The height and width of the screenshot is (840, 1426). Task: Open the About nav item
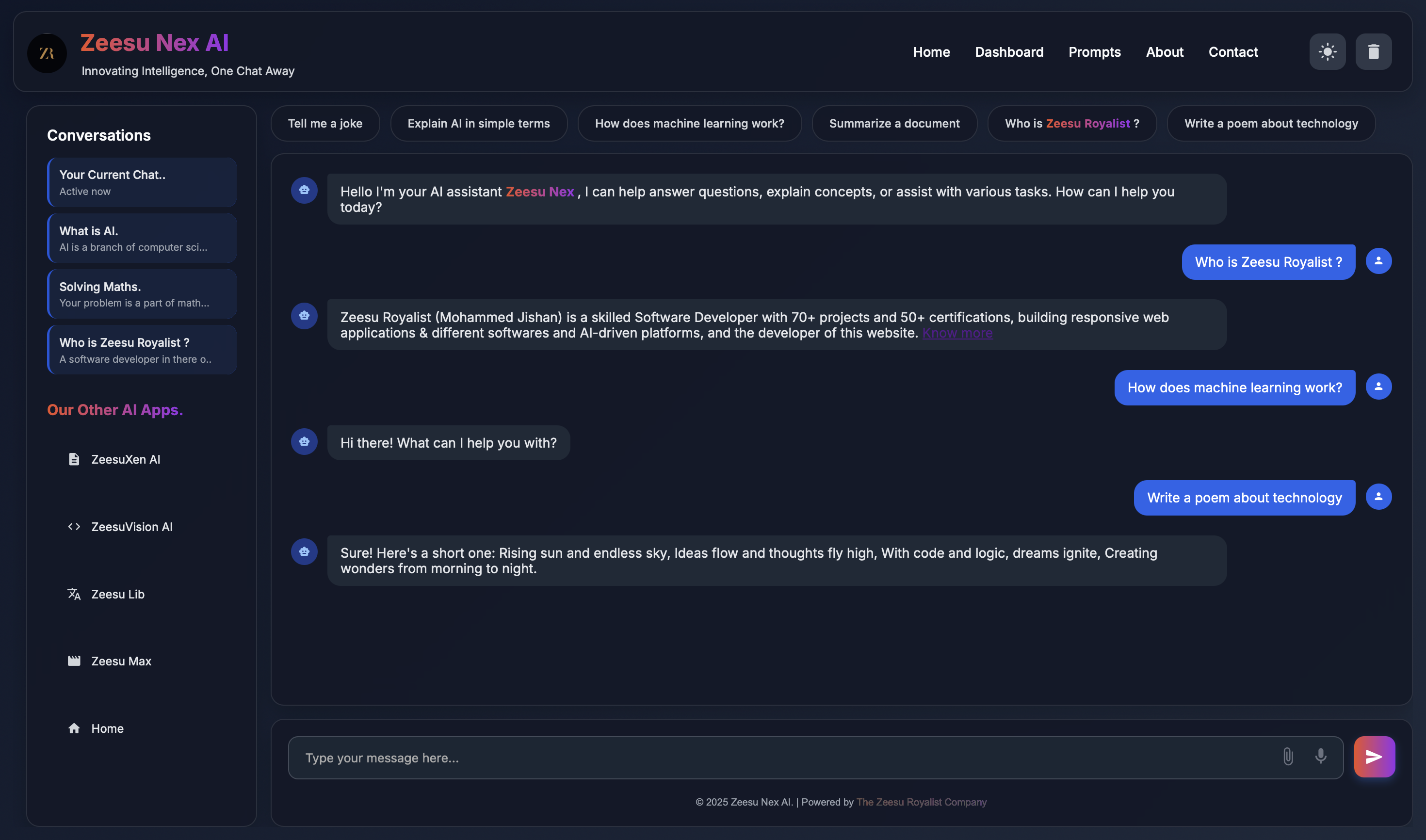pos(1165,52)
